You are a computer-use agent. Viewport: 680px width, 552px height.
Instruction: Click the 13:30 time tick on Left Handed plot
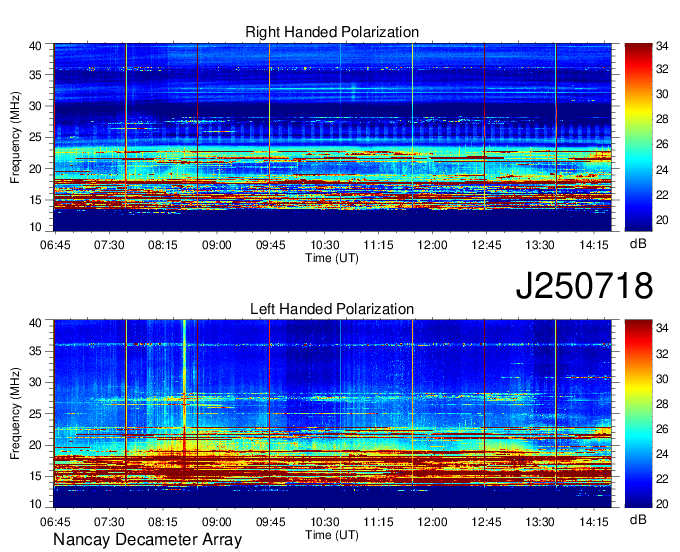pos(540,522)
